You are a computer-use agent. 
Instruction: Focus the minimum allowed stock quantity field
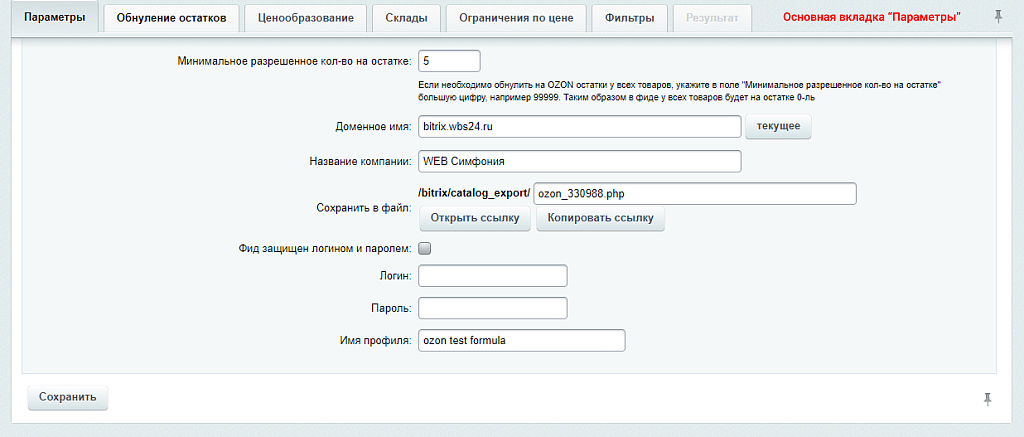[449, 61]
